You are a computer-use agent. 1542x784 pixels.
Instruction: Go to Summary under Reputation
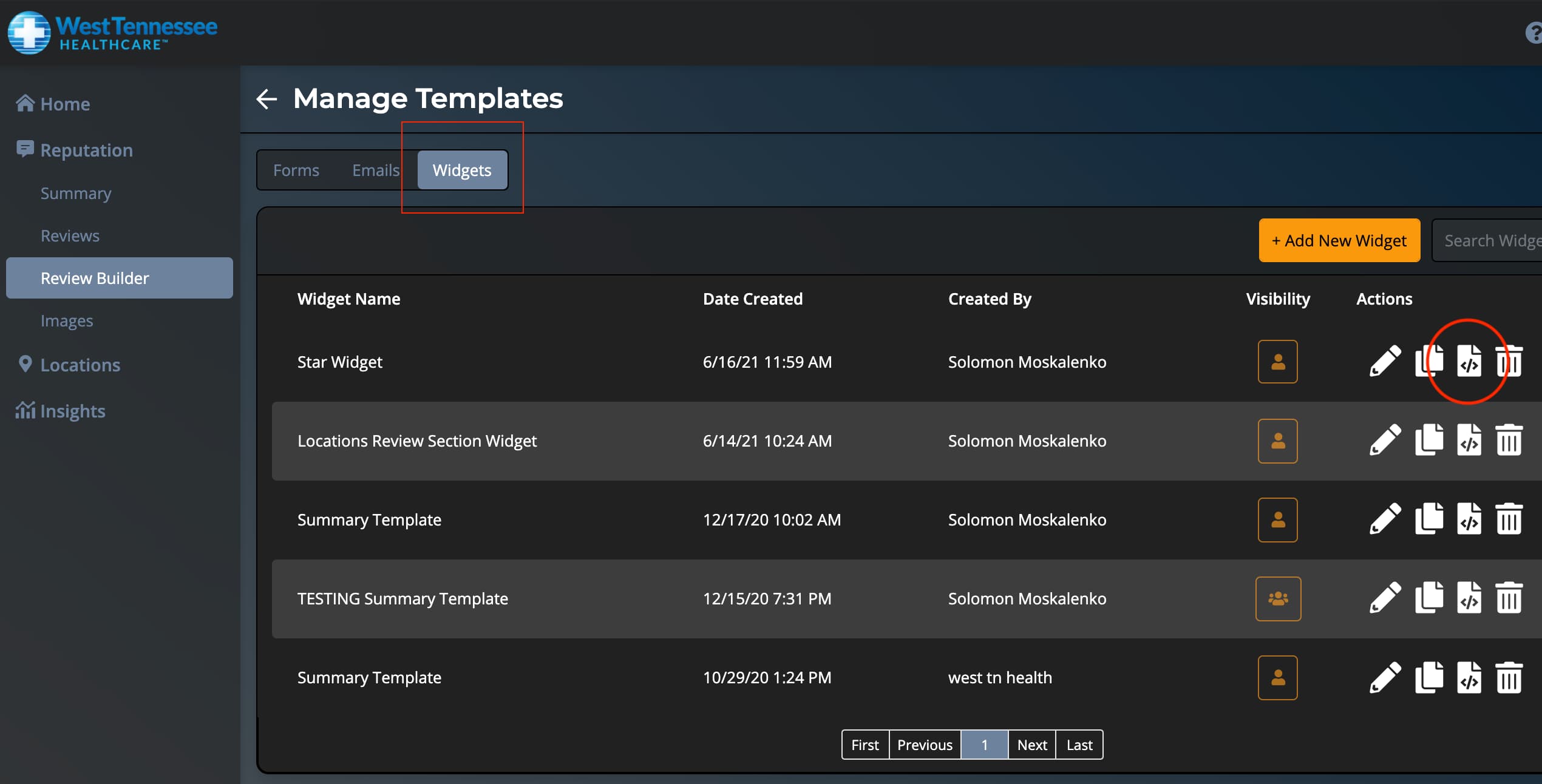[76, 193]
